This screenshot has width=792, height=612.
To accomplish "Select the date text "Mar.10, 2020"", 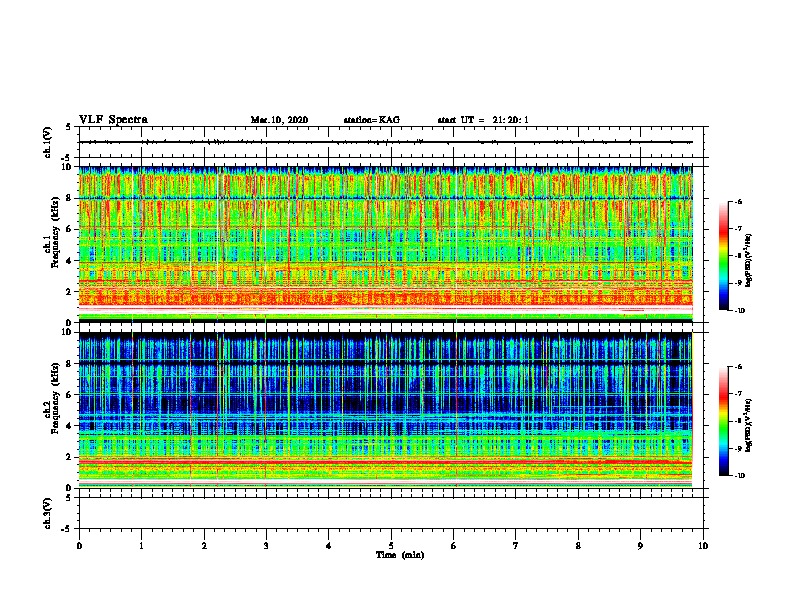I will click(x=279, y=120).
